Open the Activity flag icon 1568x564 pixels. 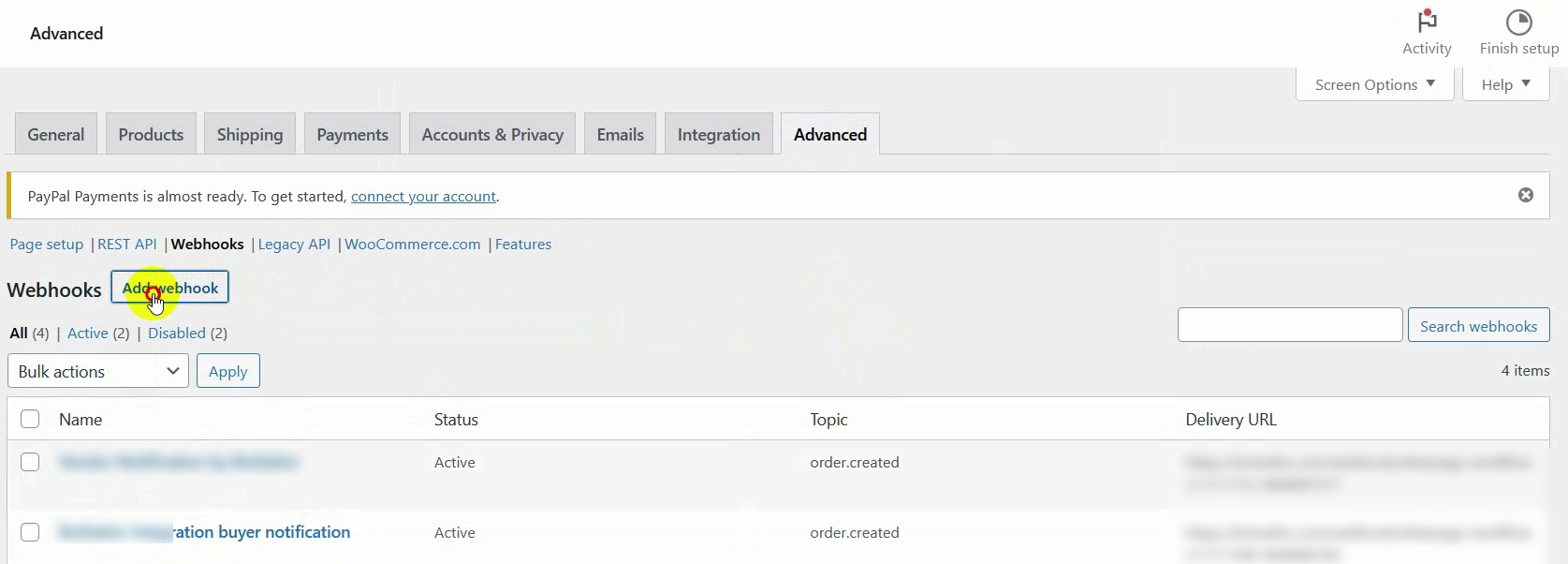(x=1427, y=21)
